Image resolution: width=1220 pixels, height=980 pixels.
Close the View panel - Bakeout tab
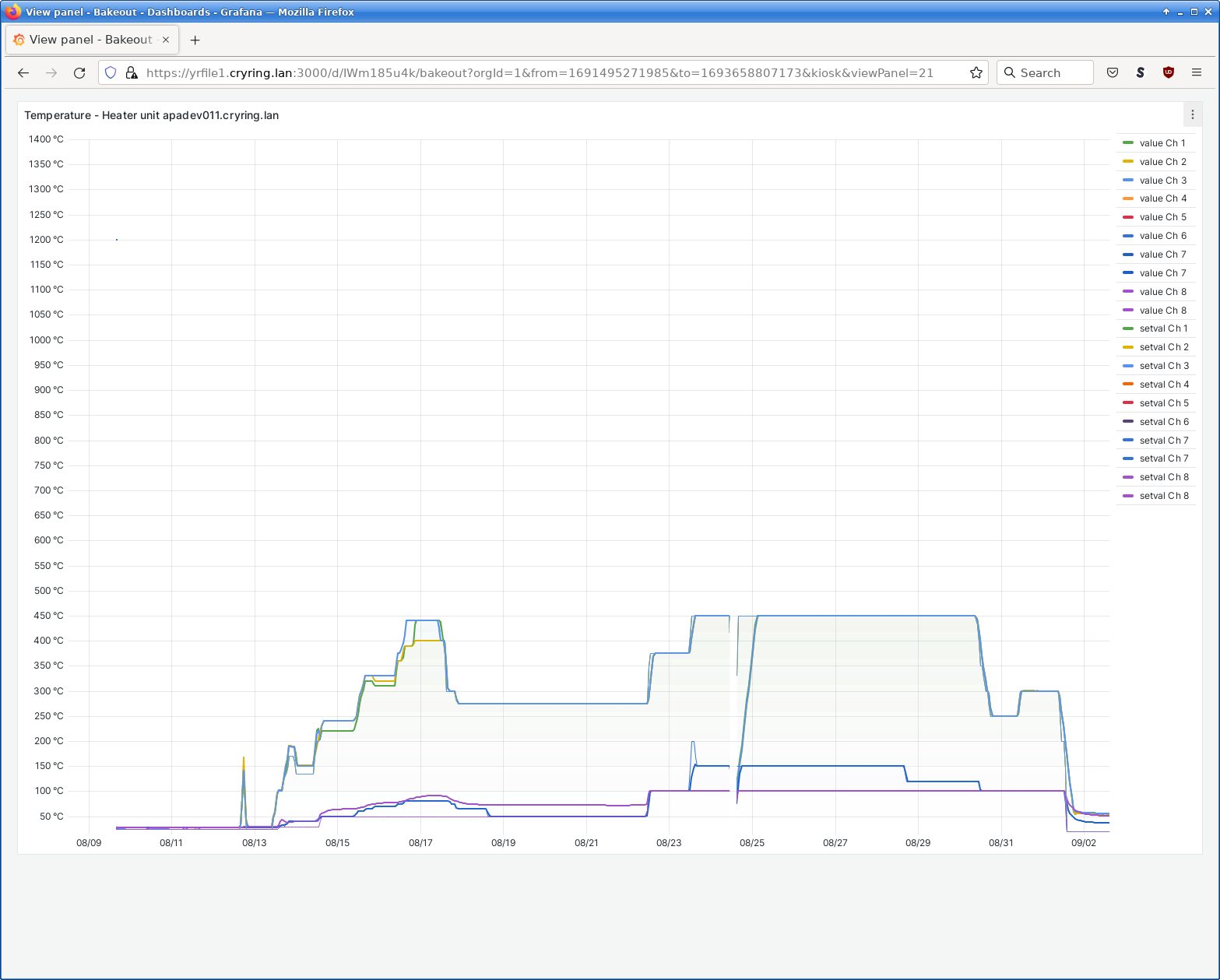(166, 40)
